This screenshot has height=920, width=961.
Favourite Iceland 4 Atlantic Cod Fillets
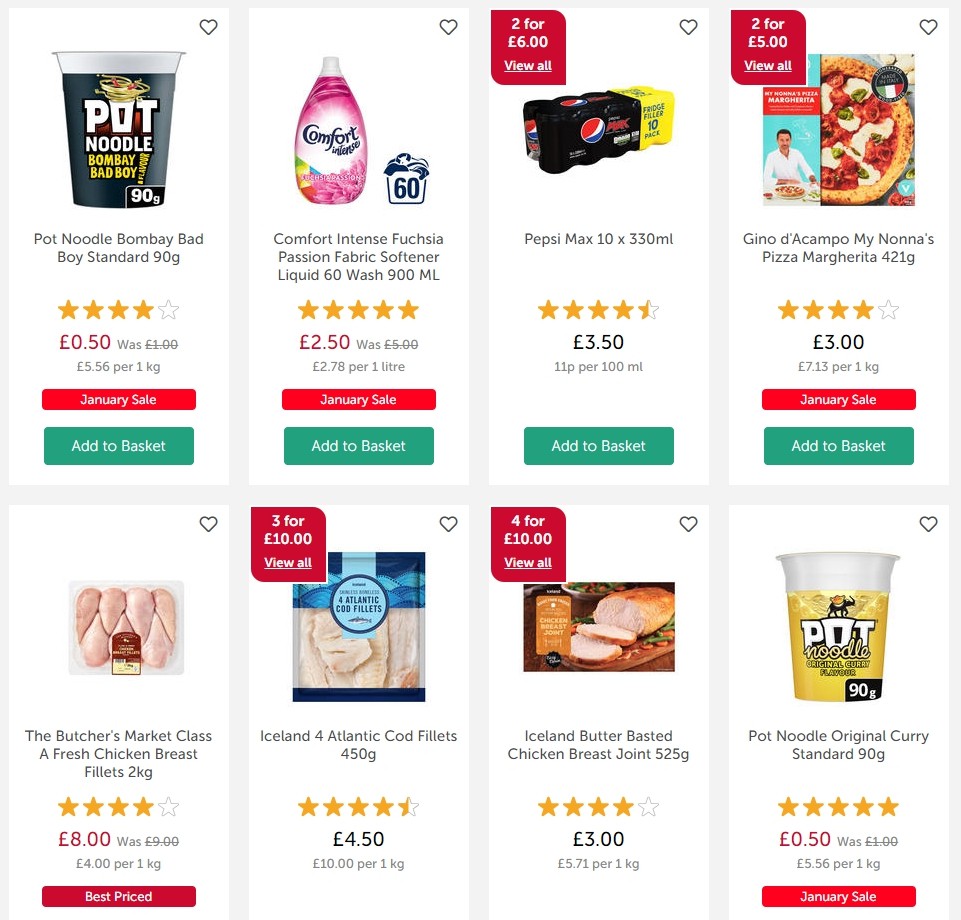[x=449, y=524]
